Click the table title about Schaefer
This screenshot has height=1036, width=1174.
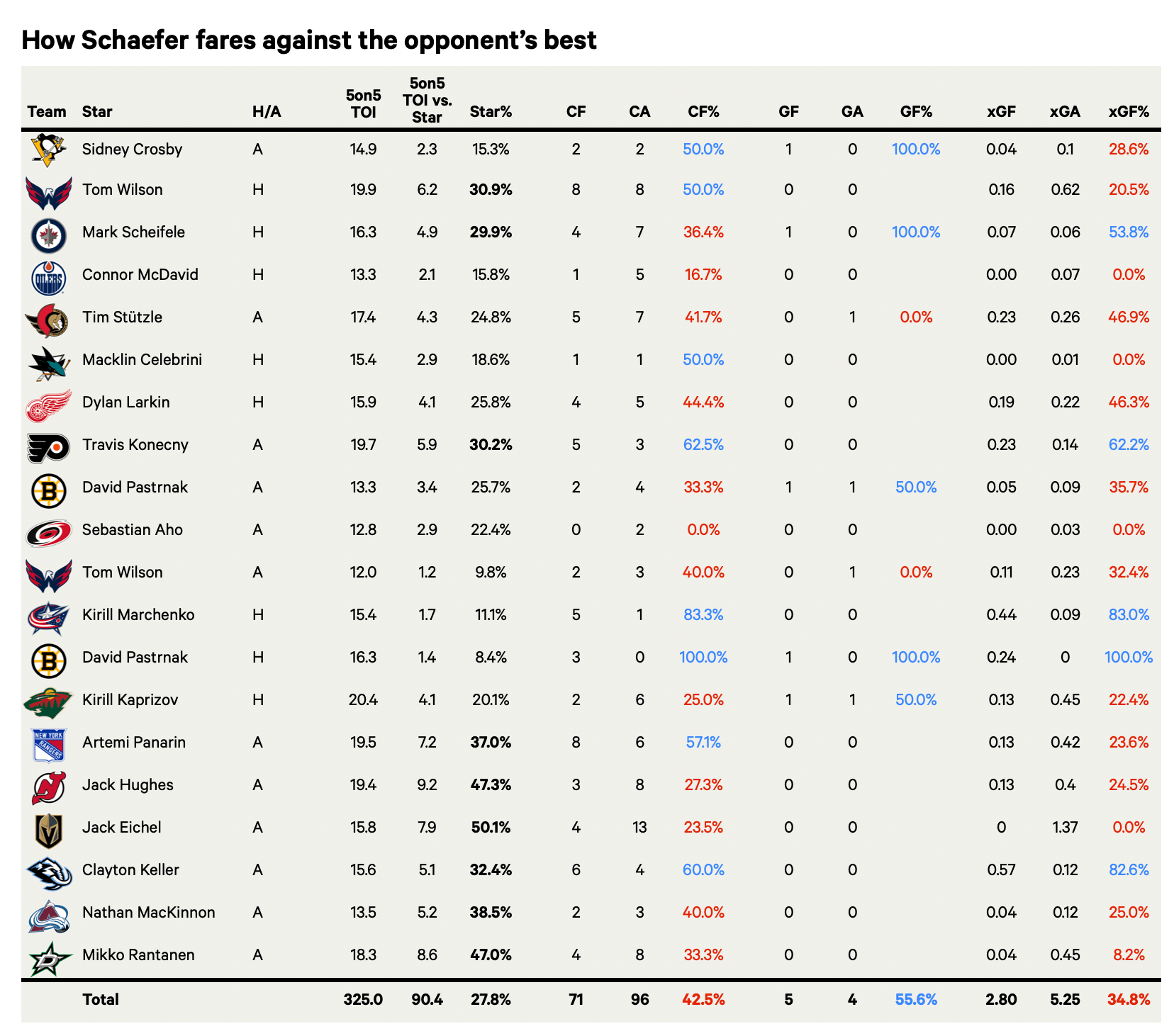pos(309,40)
